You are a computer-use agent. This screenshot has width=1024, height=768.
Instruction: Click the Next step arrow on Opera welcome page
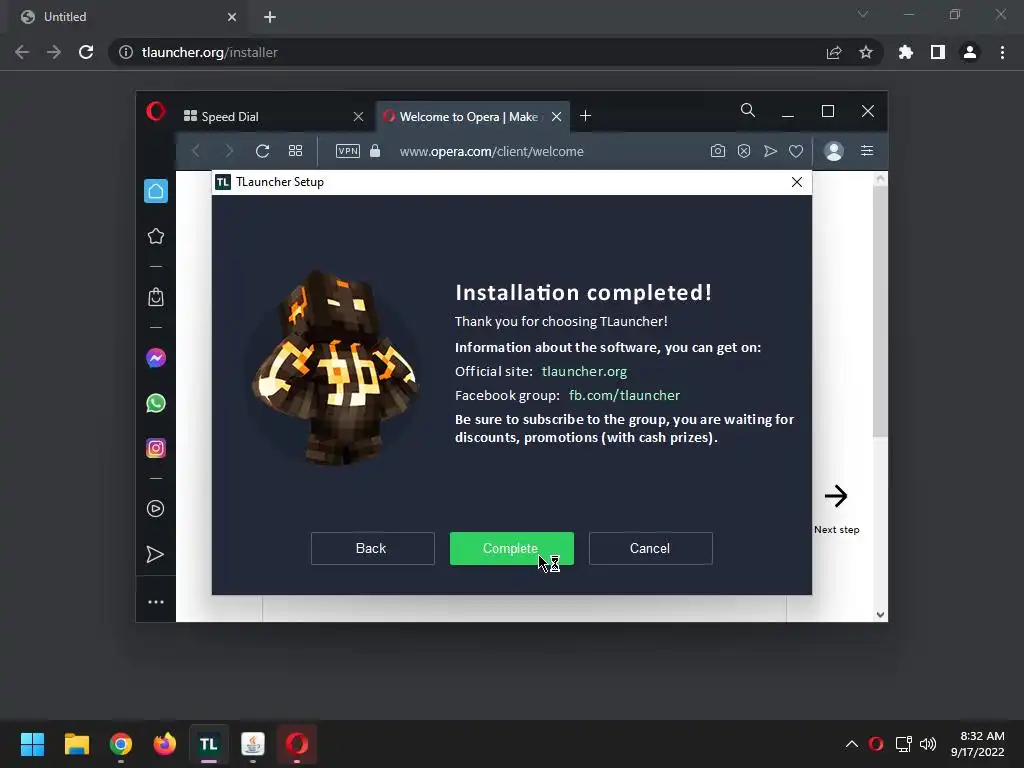point(836,496)
